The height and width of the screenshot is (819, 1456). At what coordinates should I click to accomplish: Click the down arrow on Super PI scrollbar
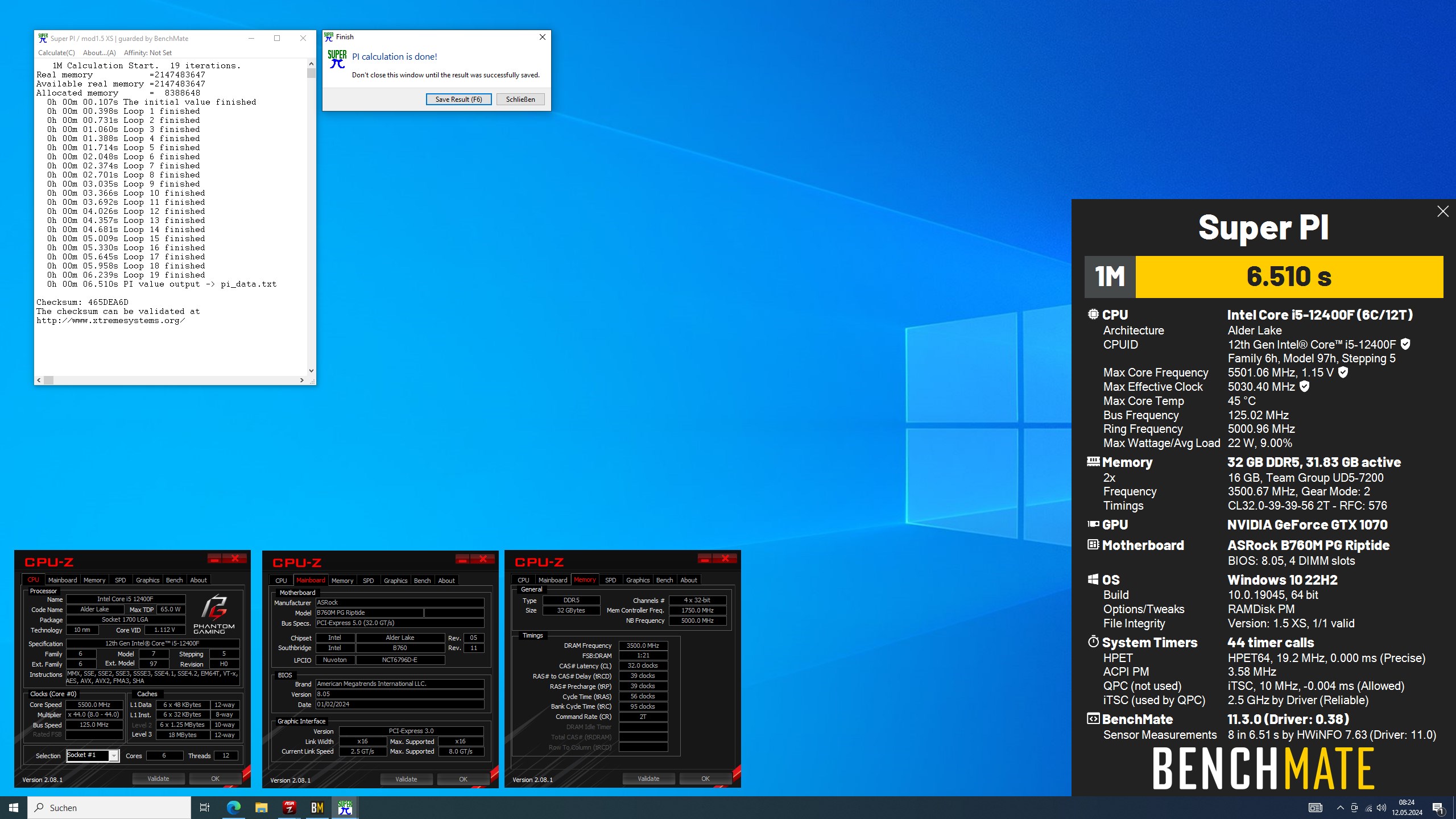click(311, 371)
